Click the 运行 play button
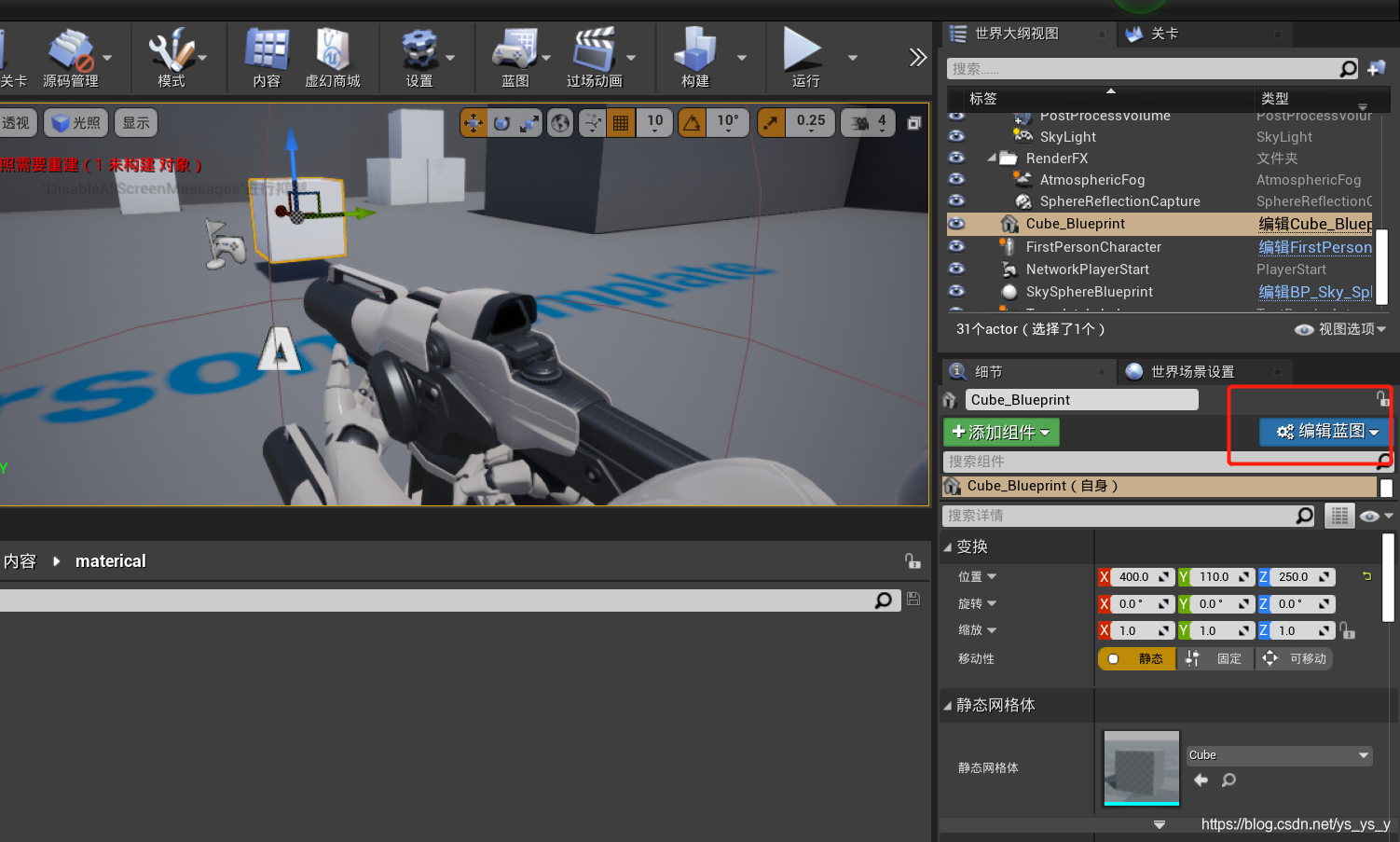1400x842 pixels. coord(804,58)
